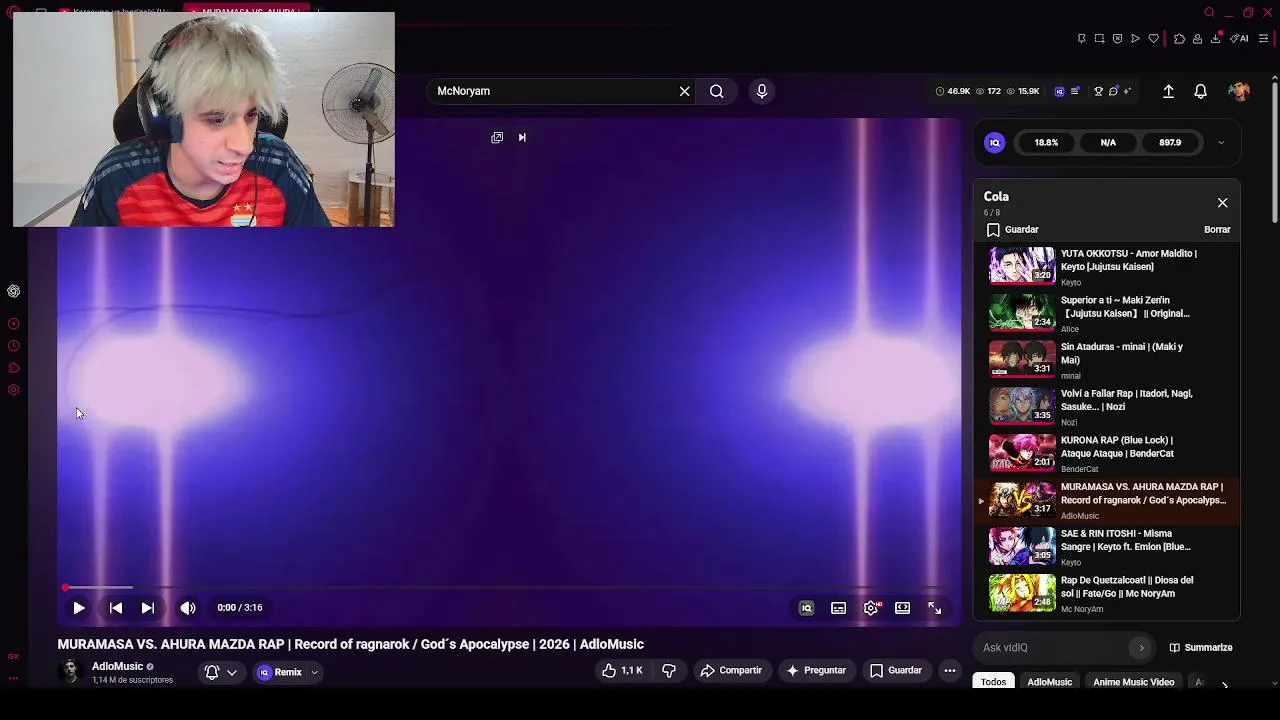Open the AdloMusic channel name link
Image resolution: width=1280 pixels, height=720 pixels.
pyautogui.click(x=117, y=667)
